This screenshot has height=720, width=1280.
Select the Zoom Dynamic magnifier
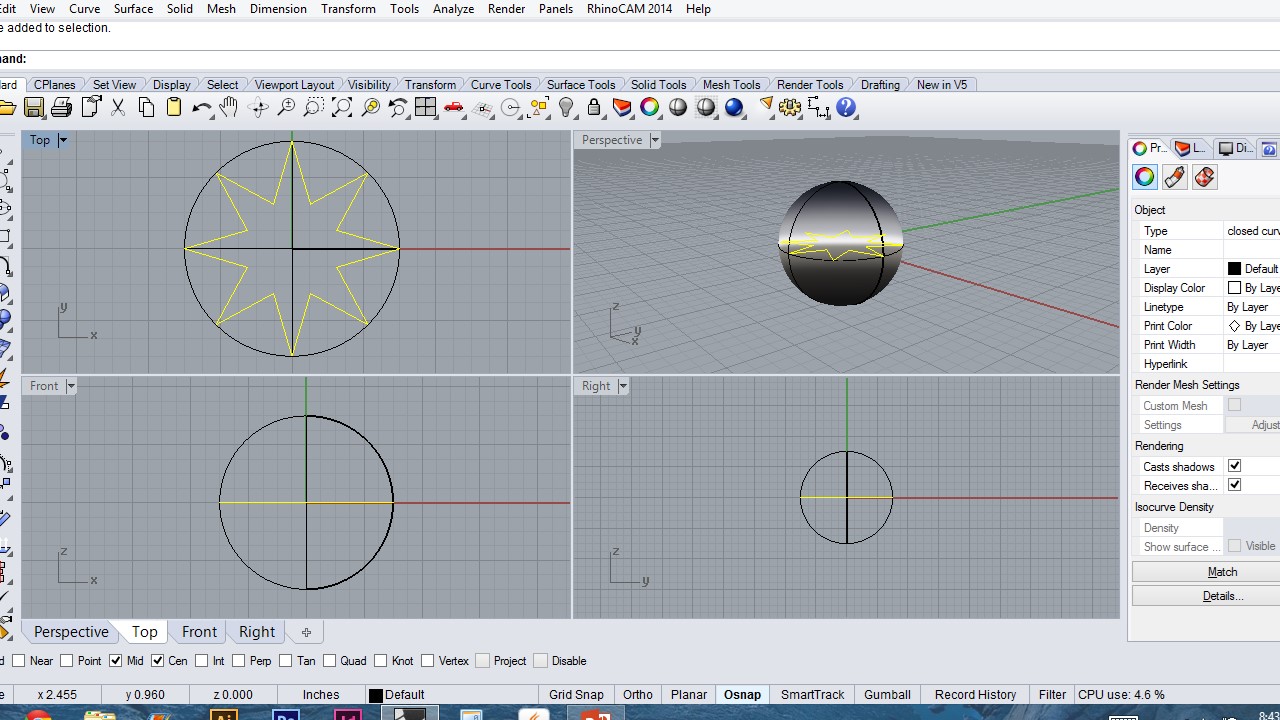tap(286, 107)
